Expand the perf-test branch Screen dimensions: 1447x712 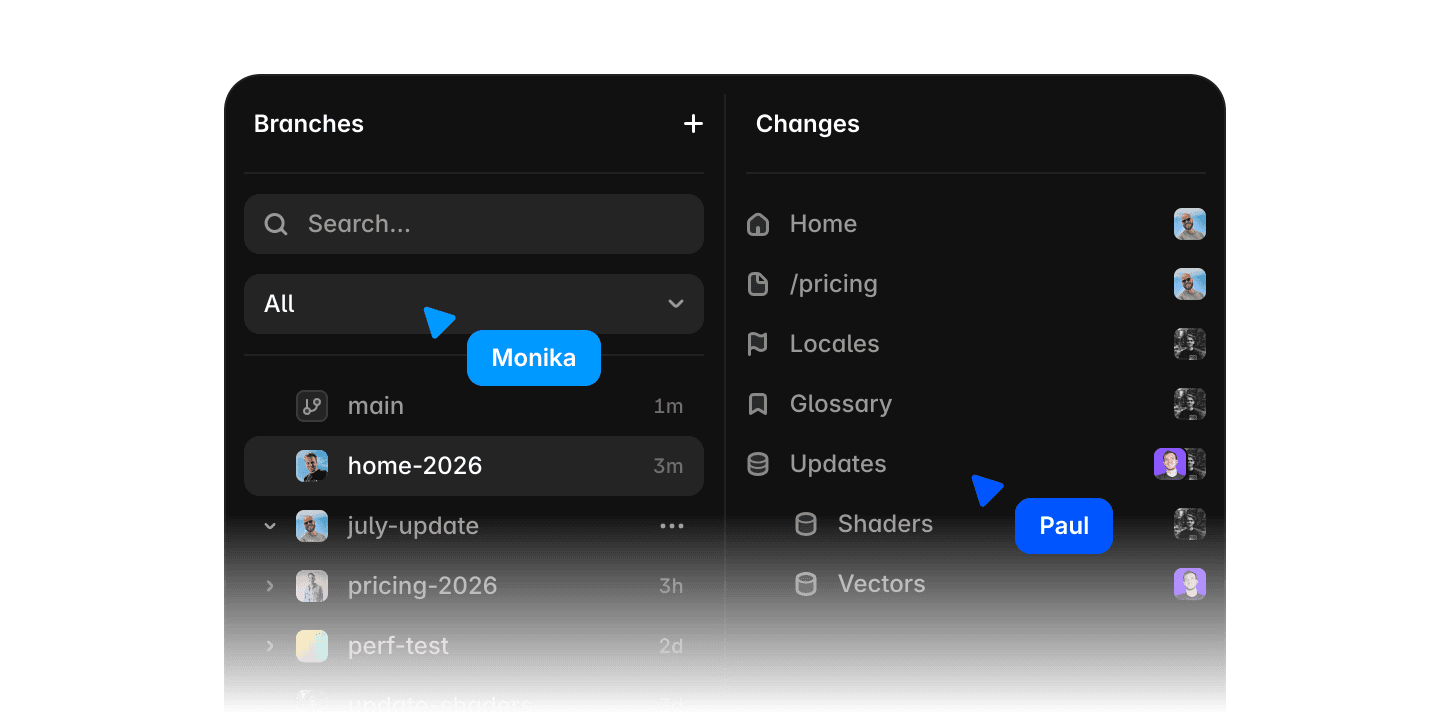click(x=269, y=646)
